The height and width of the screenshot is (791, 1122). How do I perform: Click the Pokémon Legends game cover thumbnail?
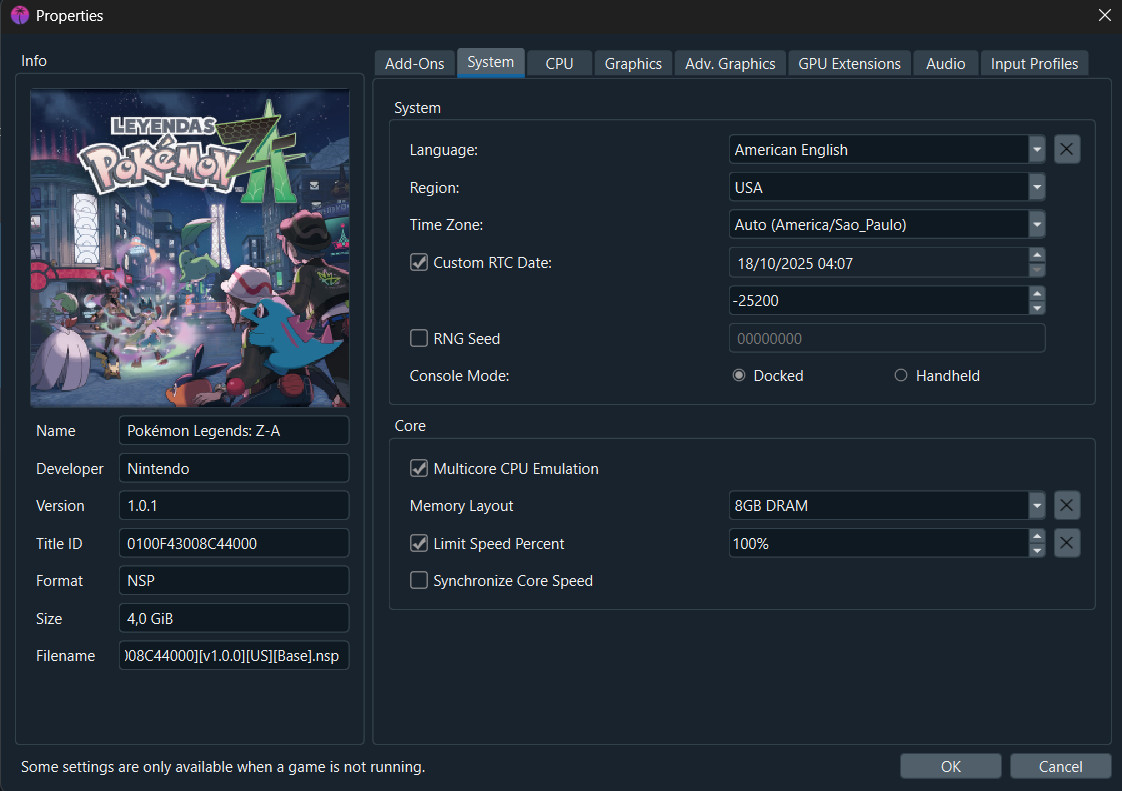tap(190, 248)
